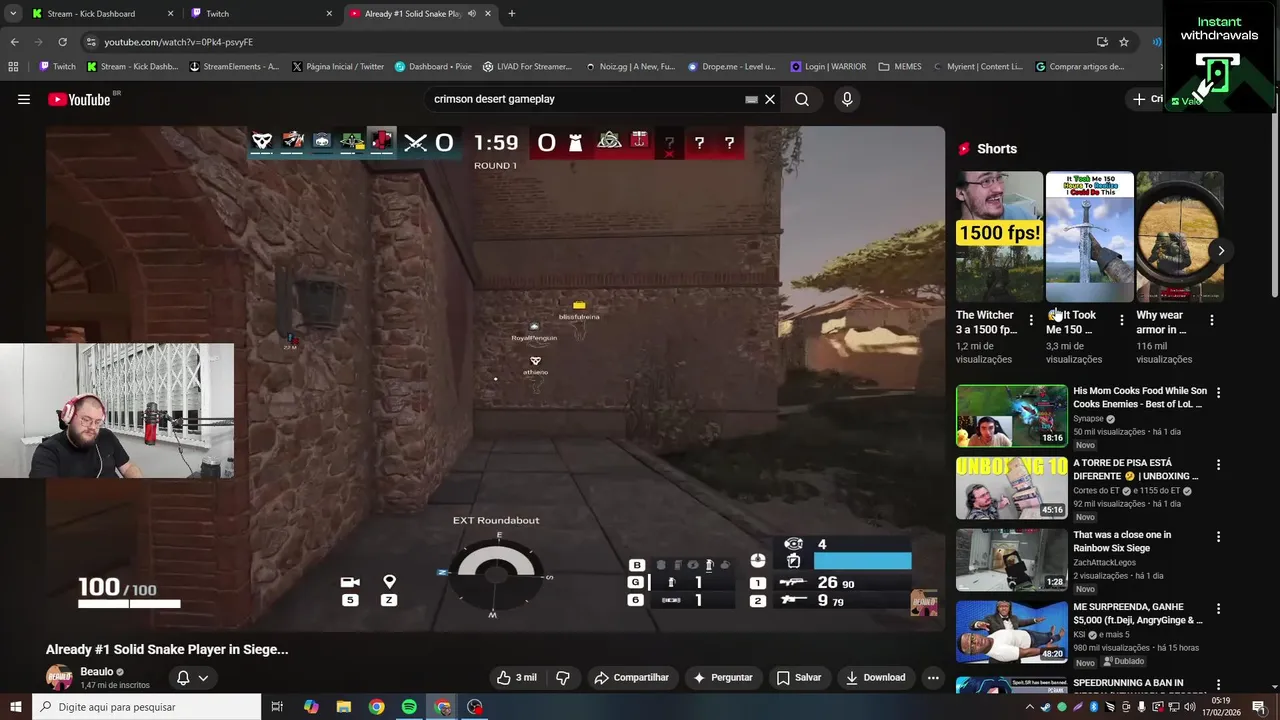
Task: Open new browser tab
Action: coord(511,14)
